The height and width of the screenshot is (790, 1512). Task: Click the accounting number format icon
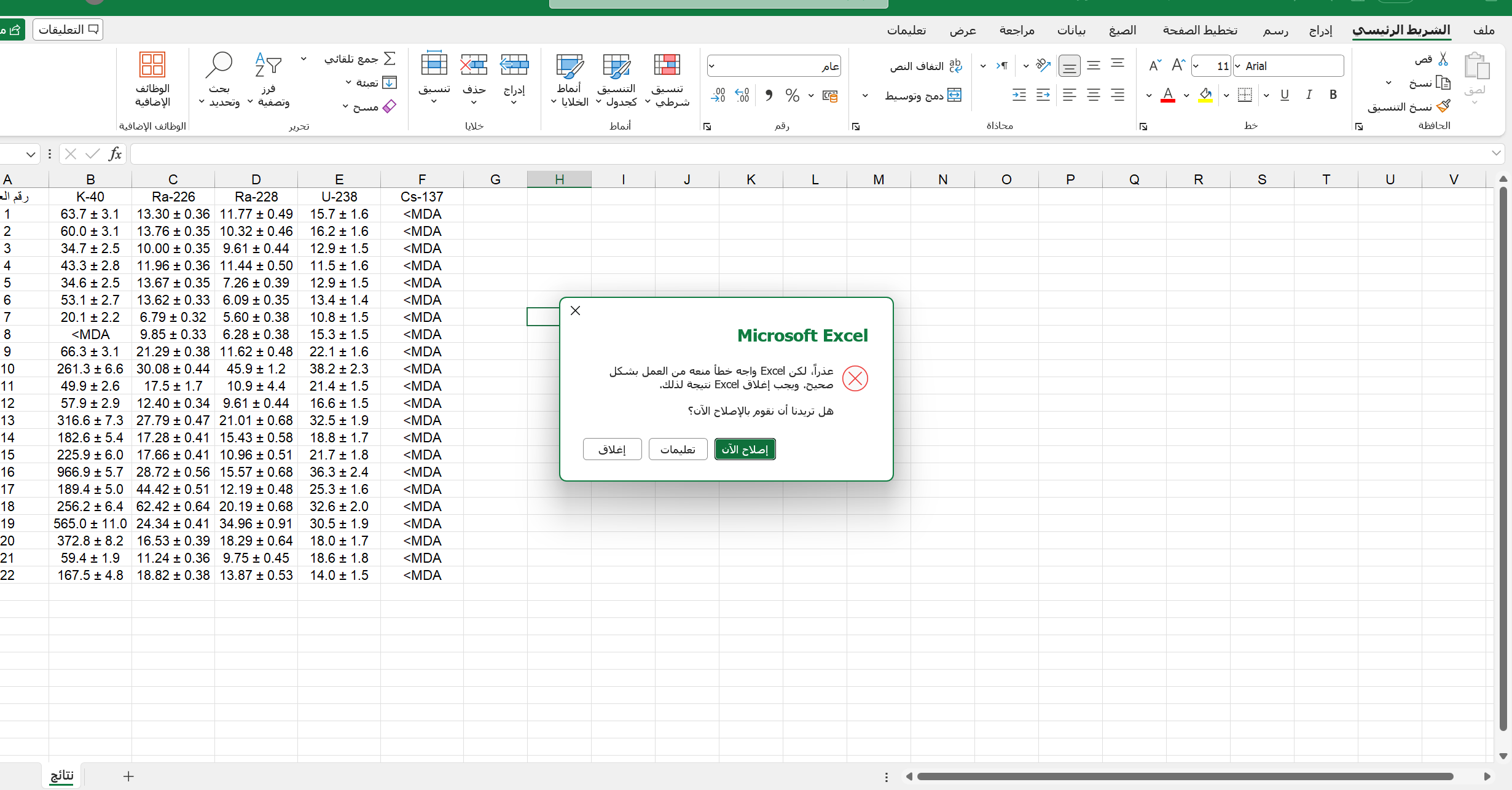(x=830, y=95)
